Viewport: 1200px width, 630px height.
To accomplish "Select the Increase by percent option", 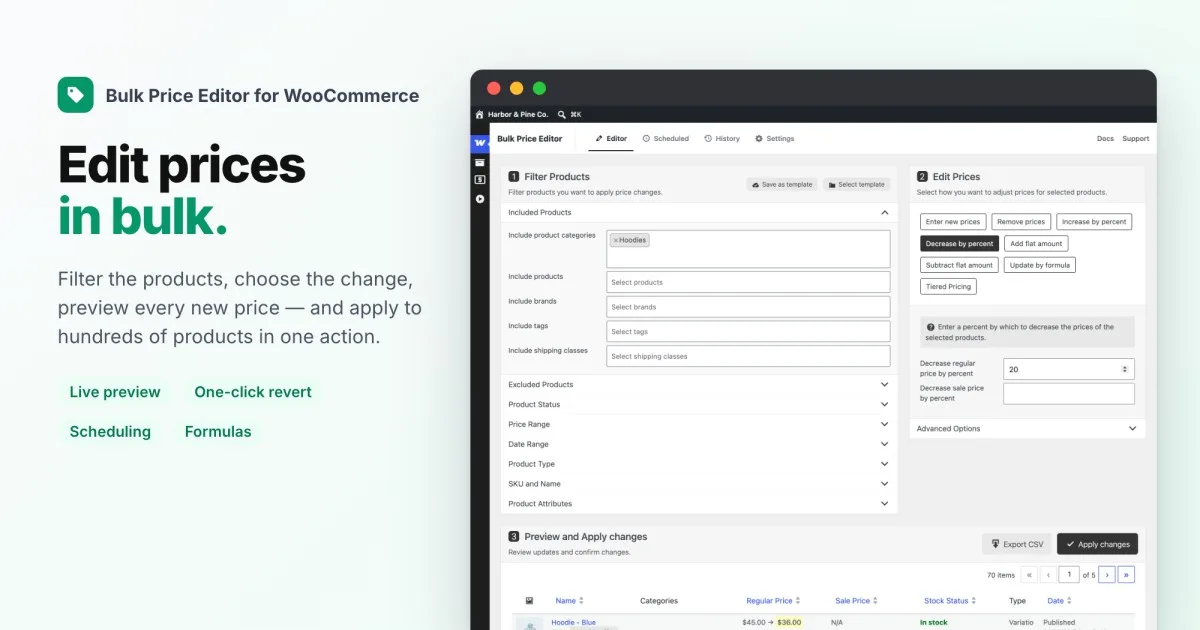I will pos(1094,222).
